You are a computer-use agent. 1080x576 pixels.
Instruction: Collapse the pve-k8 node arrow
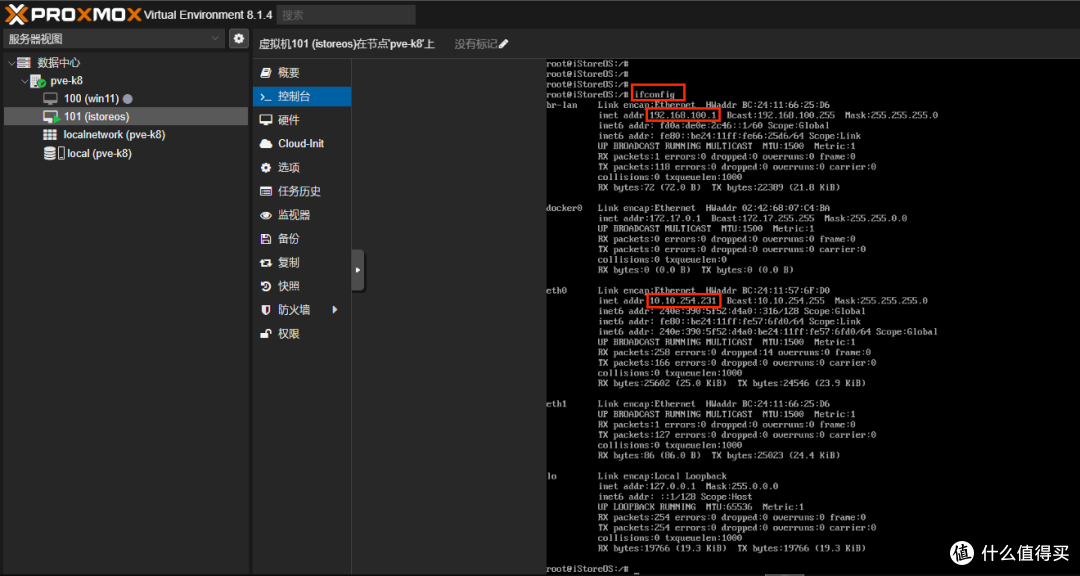(x=25, y=81)
